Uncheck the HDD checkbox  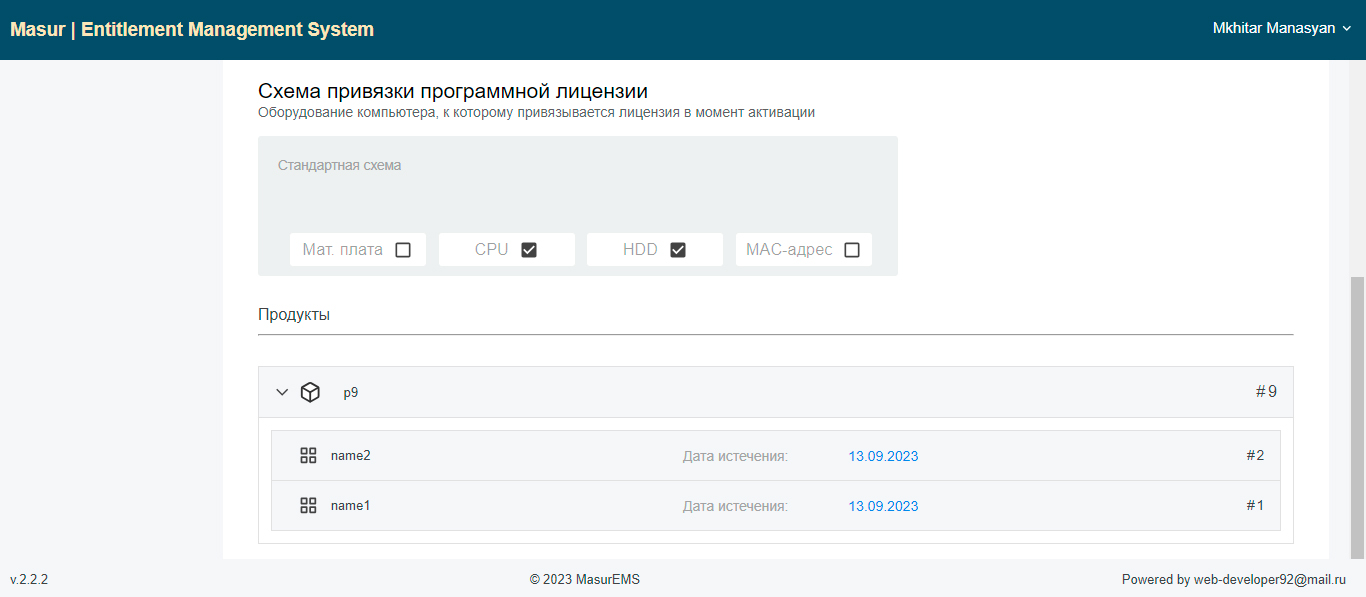pos(678,250)
